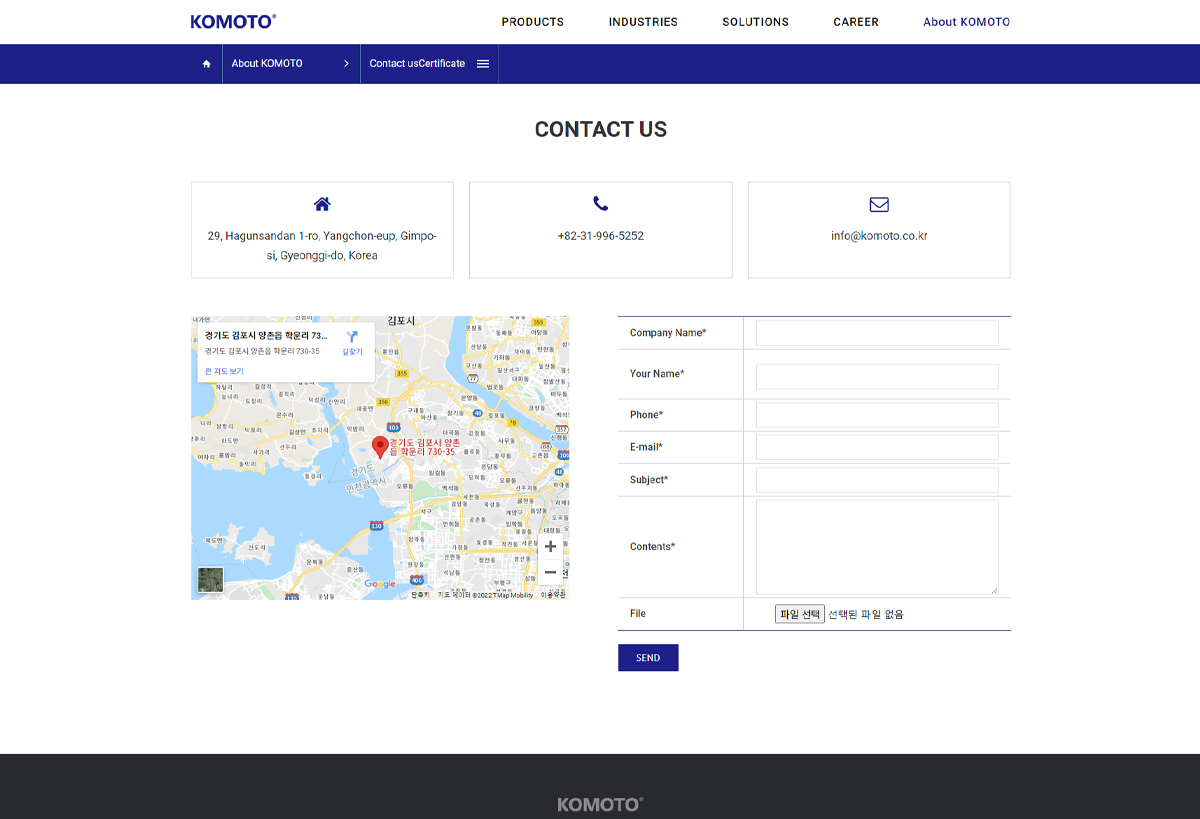
Task: Open About KOMOTO in top navigation
Action: 966,22
